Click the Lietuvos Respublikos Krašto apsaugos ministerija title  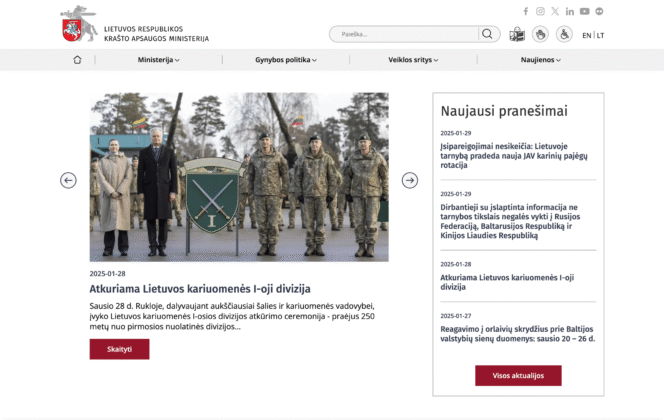[x=156, y=34]
